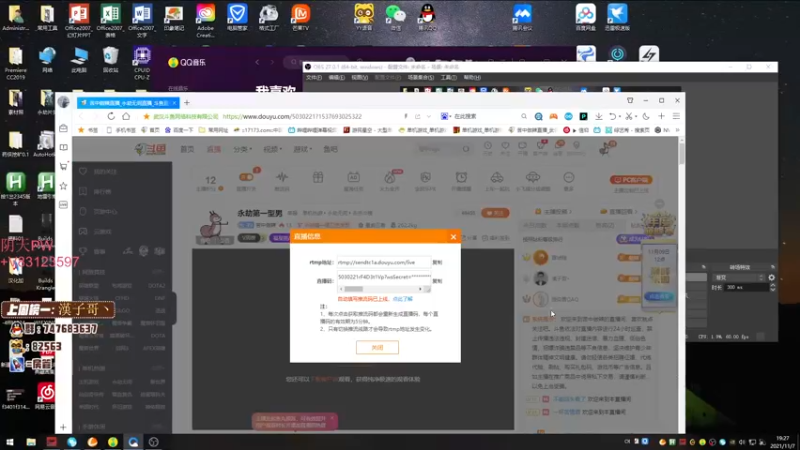Click the scissors screenshot icon
Image resolution: width=800 pixels, height=450 pixels.
(x=629, y=116)
